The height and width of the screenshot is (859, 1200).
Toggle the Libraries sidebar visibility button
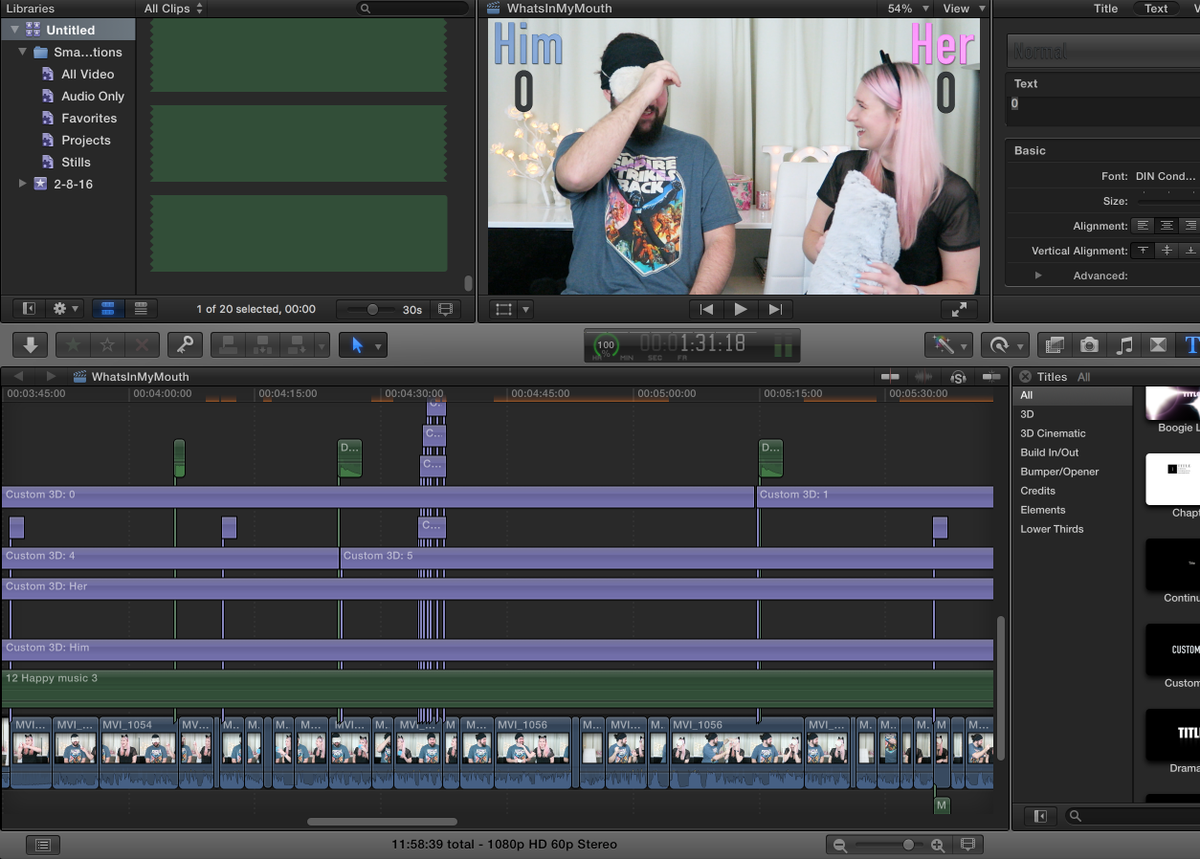pyautogui.click(x=28, y=310)
